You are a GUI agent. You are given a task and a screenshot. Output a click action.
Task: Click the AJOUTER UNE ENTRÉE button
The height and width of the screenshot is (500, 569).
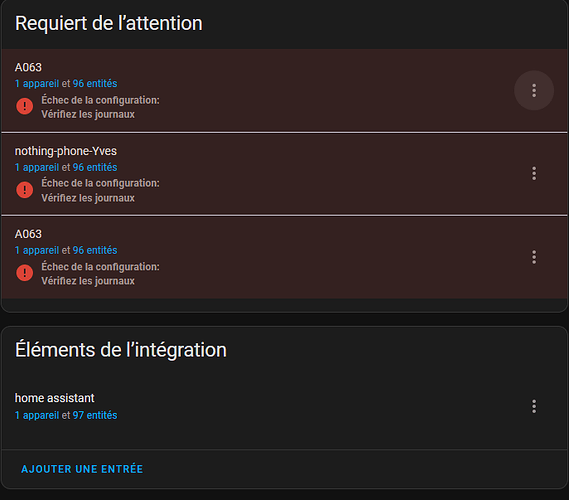tap(82, 469)
